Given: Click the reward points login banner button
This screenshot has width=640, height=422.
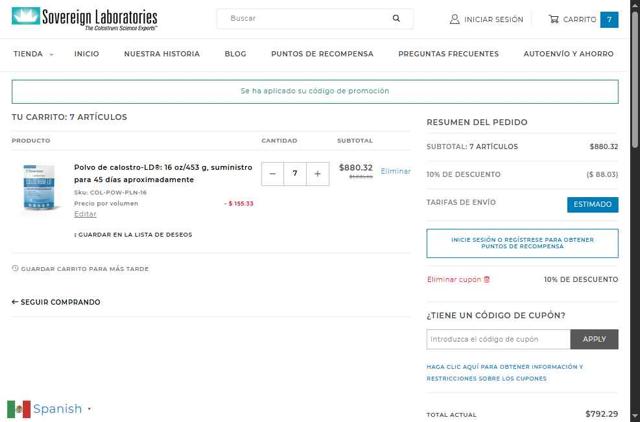Looking at the screenshot, I should (522, 243).
